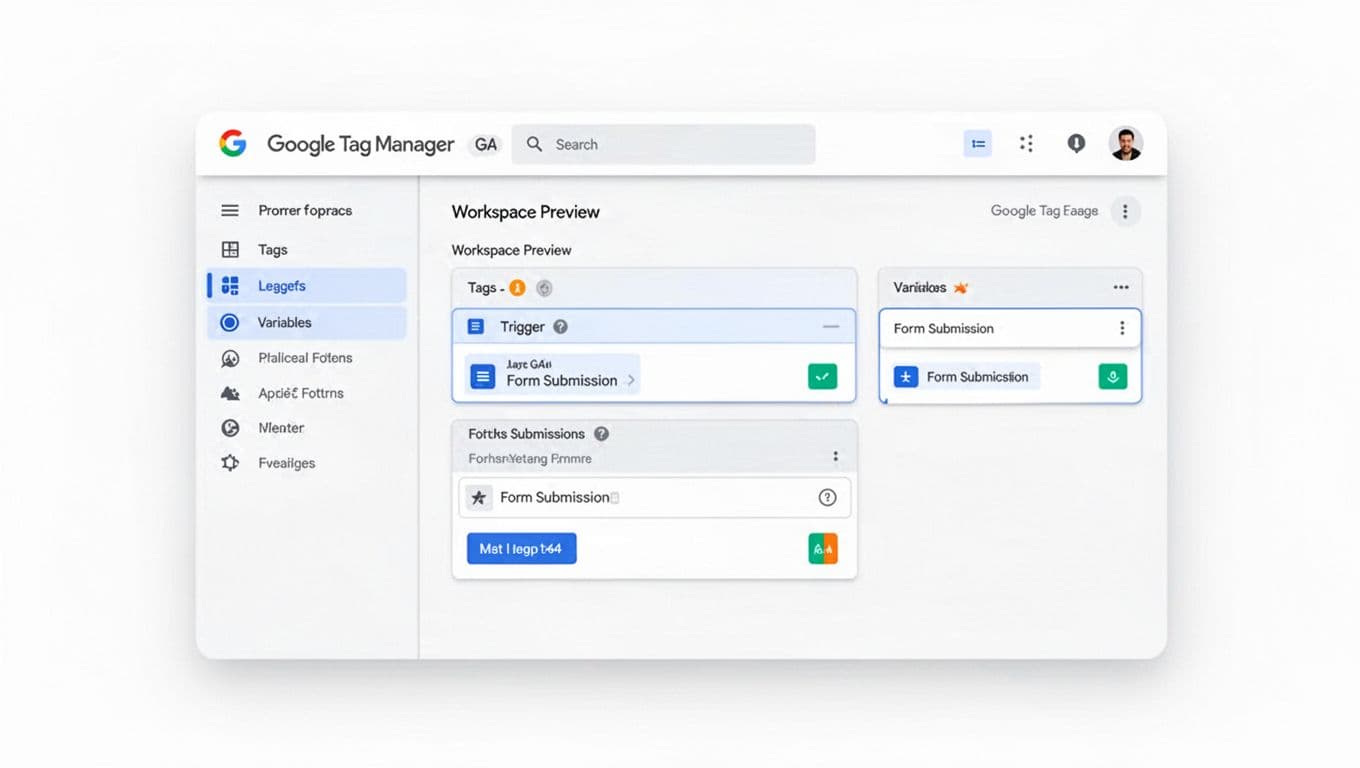Click the Google logo in header

pyautogui.click(x=233, y=144)
